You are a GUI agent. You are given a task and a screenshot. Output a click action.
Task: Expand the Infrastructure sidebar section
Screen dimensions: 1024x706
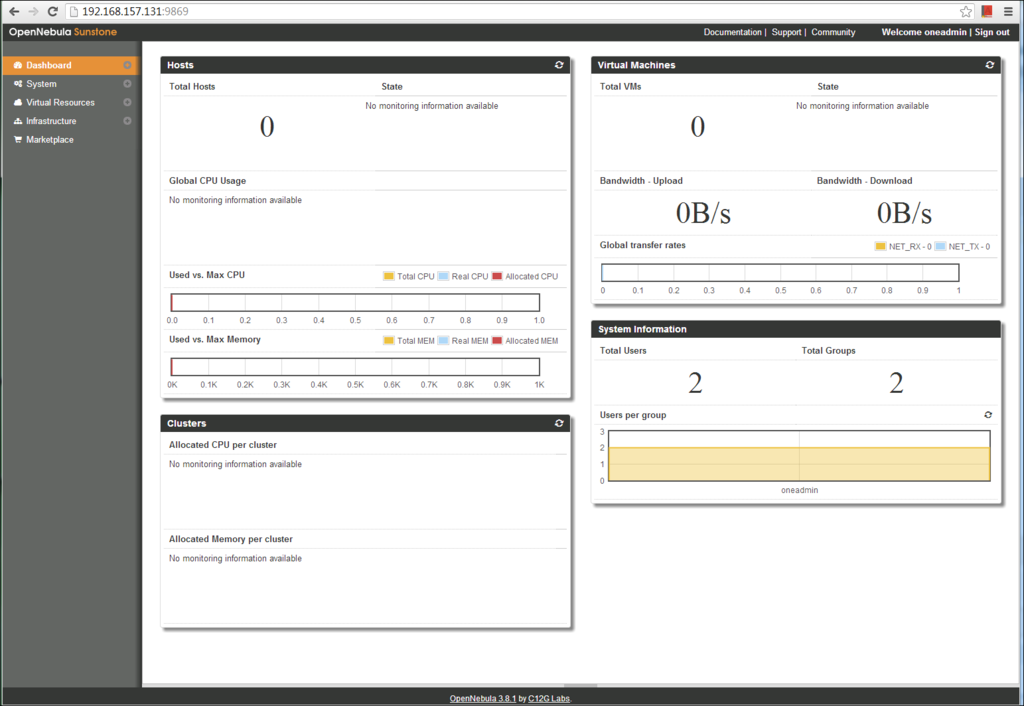coord(127,121)
